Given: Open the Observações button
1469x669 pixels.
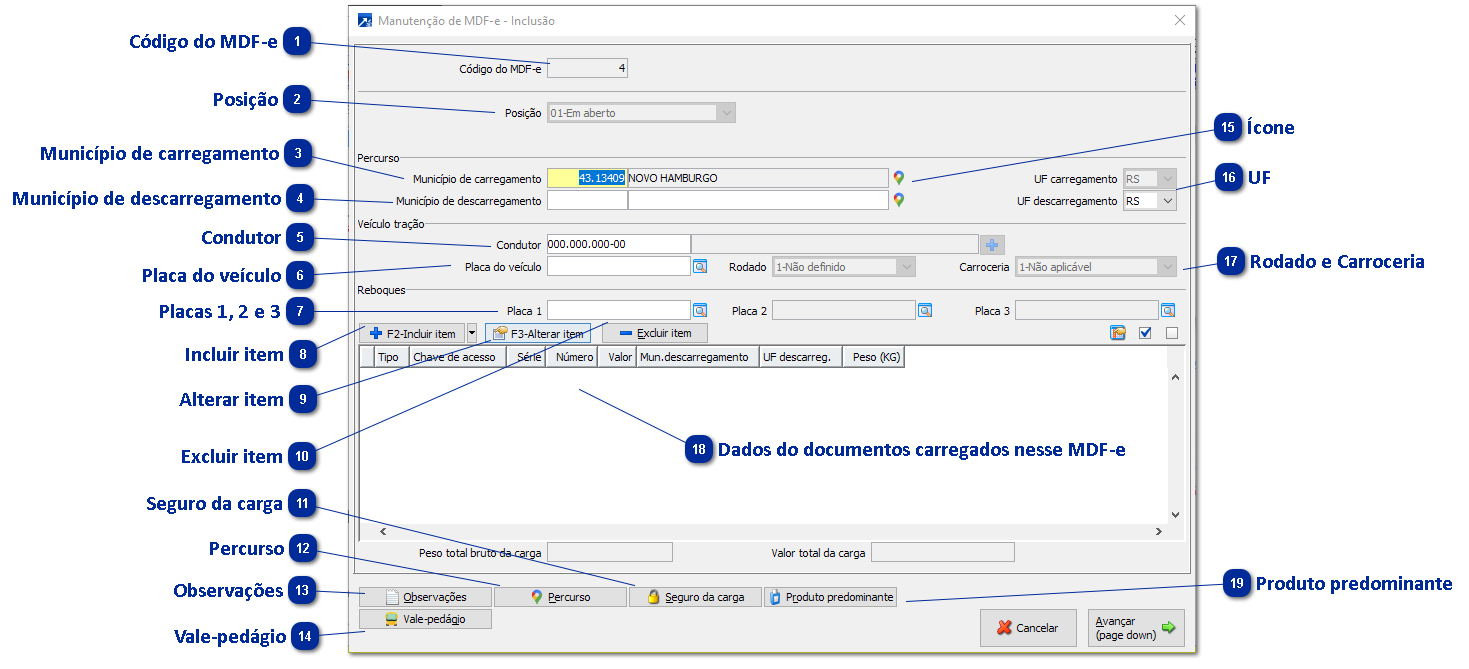Looking at the screenshot, I should (426, 597).
